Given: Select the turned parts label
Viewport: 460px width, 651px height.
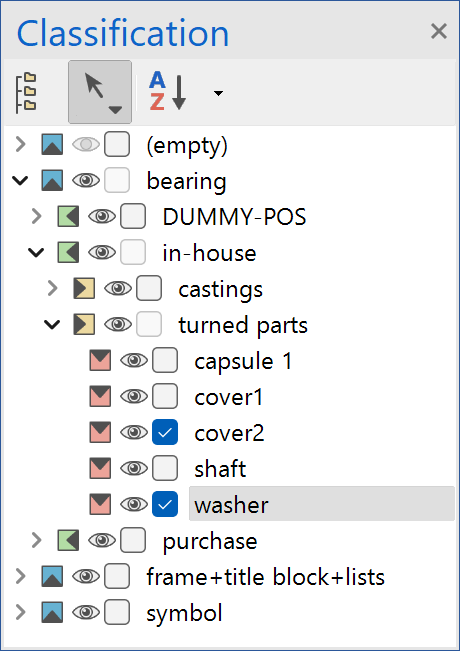Looking at the screenshot, I should tap(243, 325).
